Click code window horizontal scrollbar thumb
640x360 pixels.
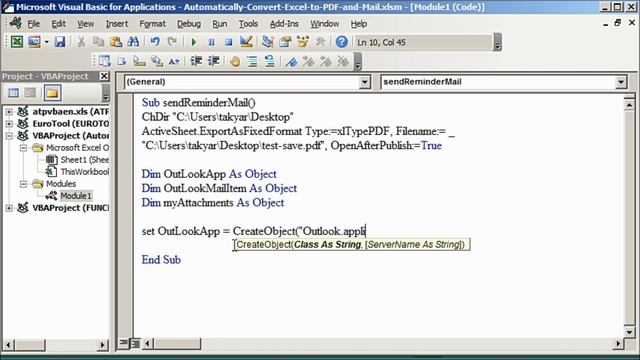click(177, 344)
